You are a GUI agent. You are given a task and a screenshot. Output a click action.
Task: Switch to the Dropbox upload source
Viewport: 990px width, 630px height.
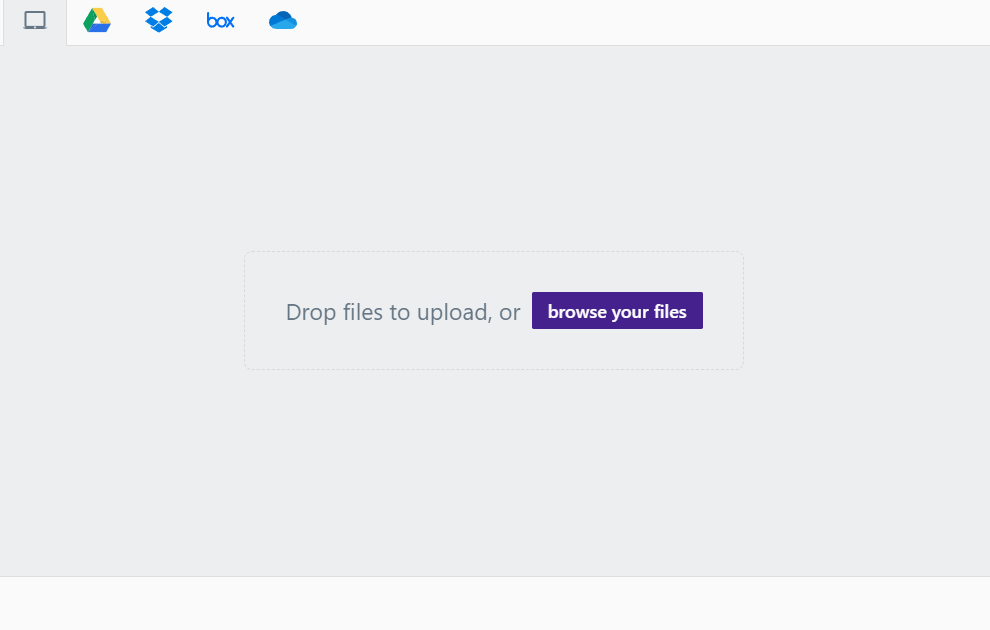click(158, 21)
